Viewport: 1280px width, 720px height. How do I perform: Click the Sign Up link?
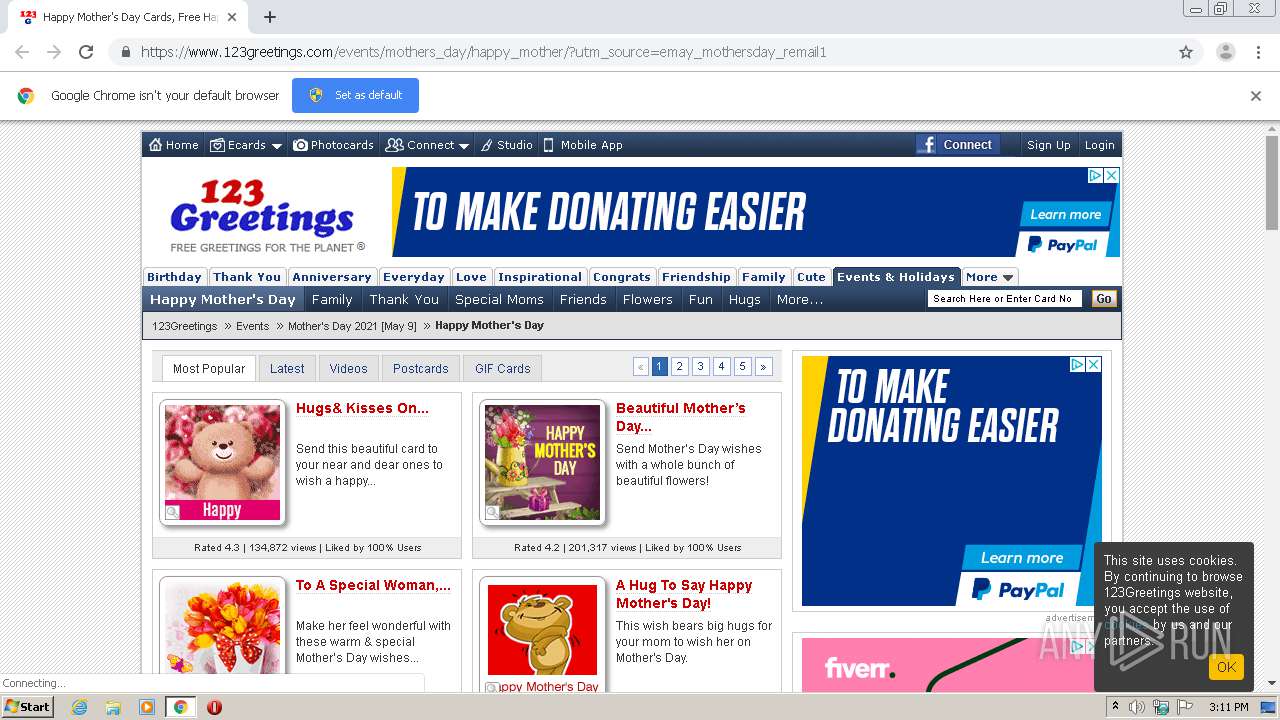tap(1049, 145)
